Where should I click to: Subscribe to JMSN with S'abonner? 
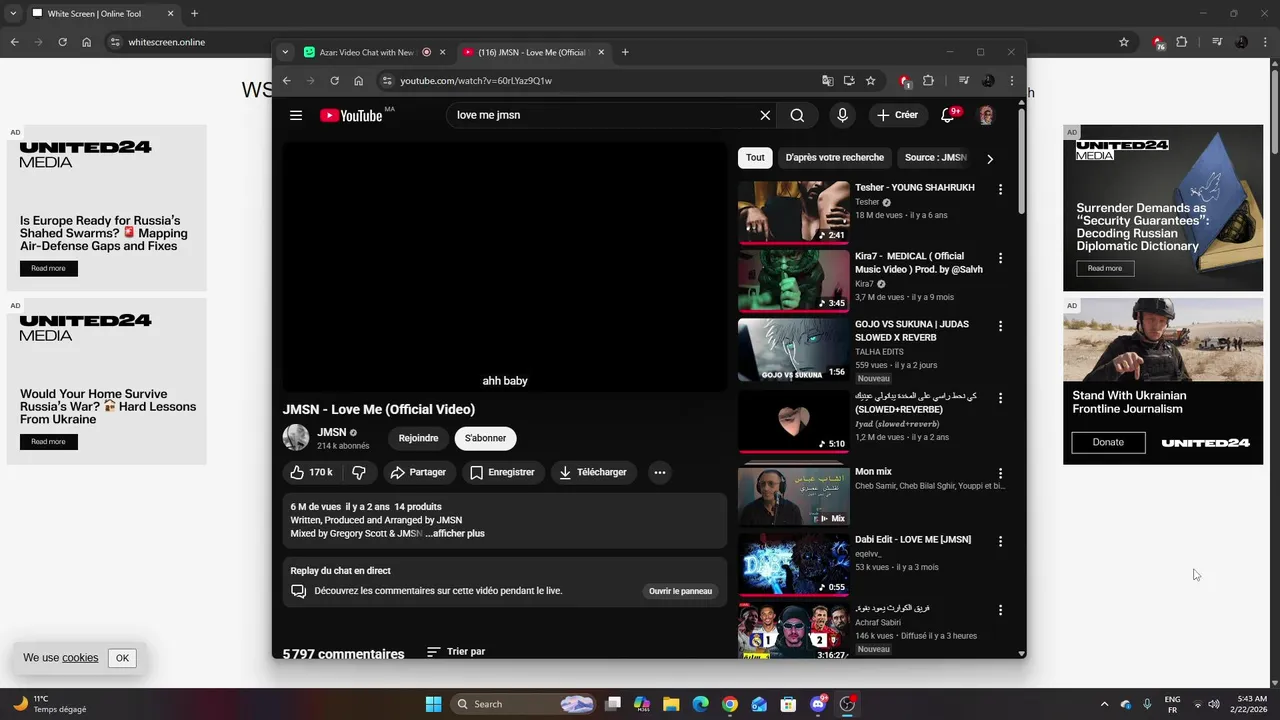coord(485,438)
